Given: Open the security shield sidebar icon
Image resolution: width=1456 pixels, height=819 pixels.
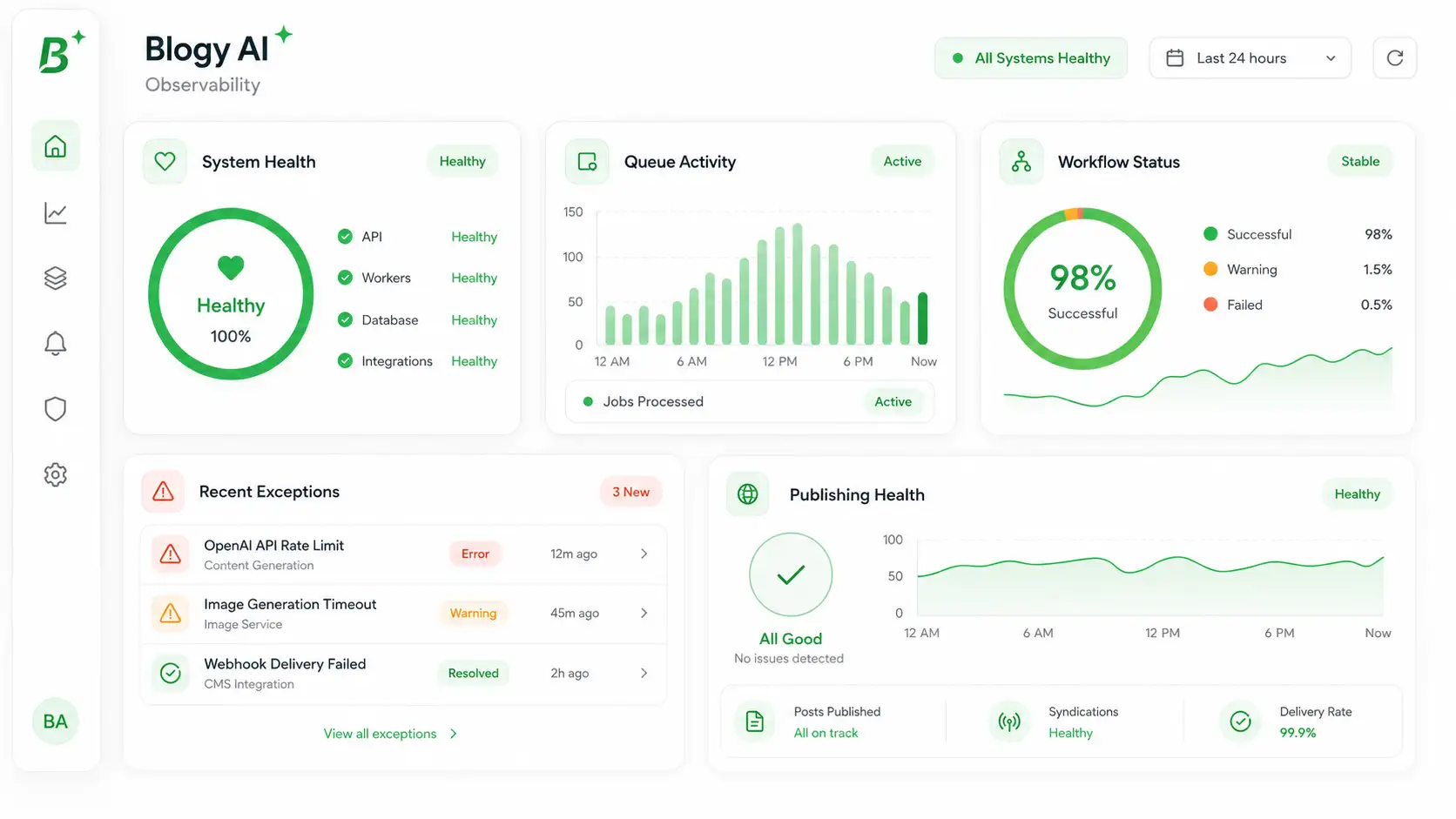Looking at the screenshot, I should click(x=56, y=409).
